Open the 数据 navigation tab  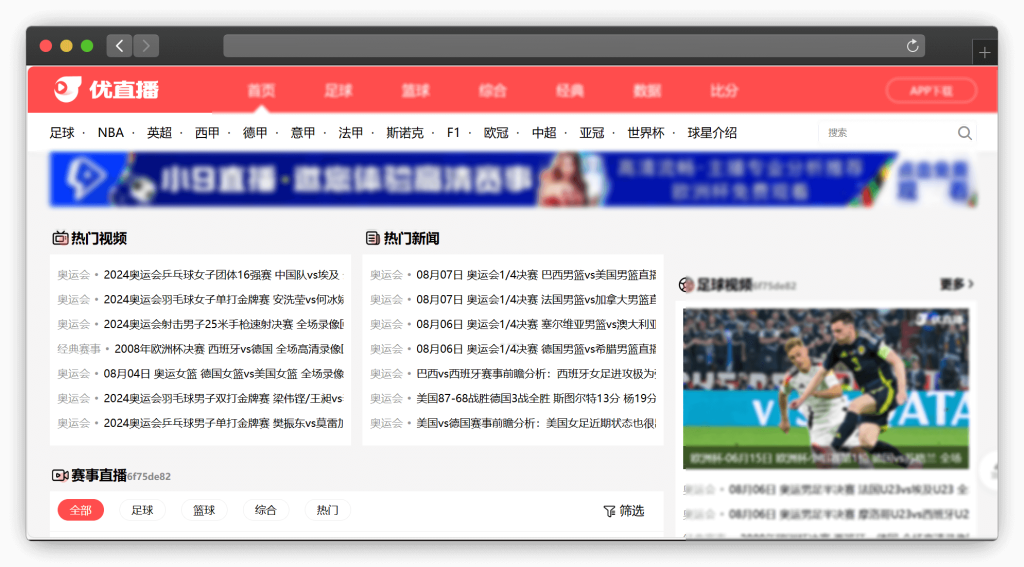[647, 91]
